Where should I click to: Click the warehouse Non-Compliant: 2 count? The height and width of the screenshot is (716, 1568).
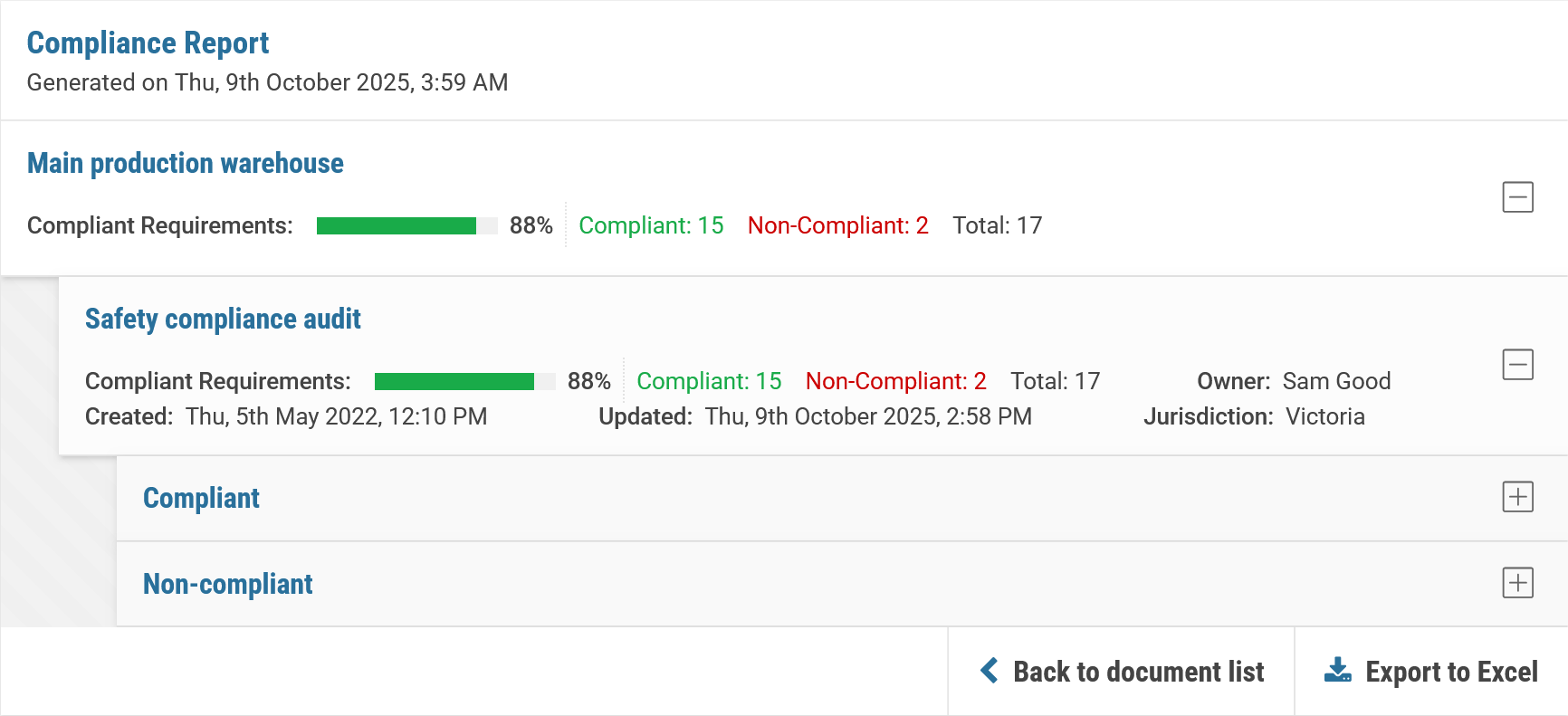click(838, 225)
